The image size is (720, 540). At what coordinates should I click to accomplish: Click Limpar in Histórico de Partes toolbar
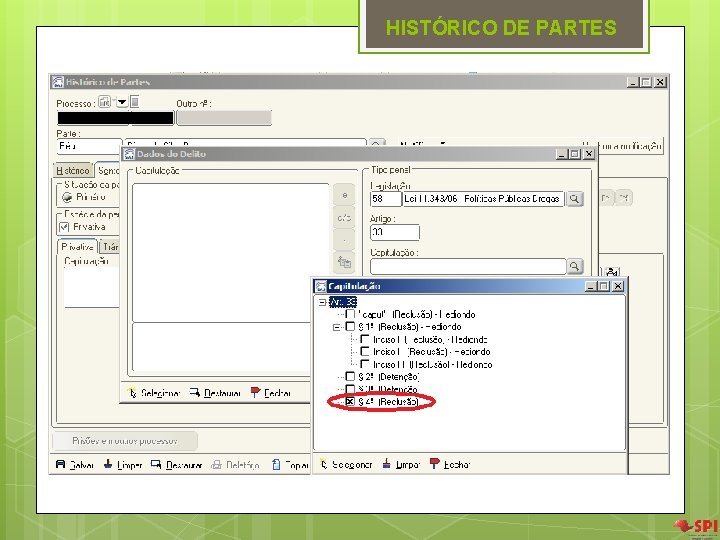[123, 465]
